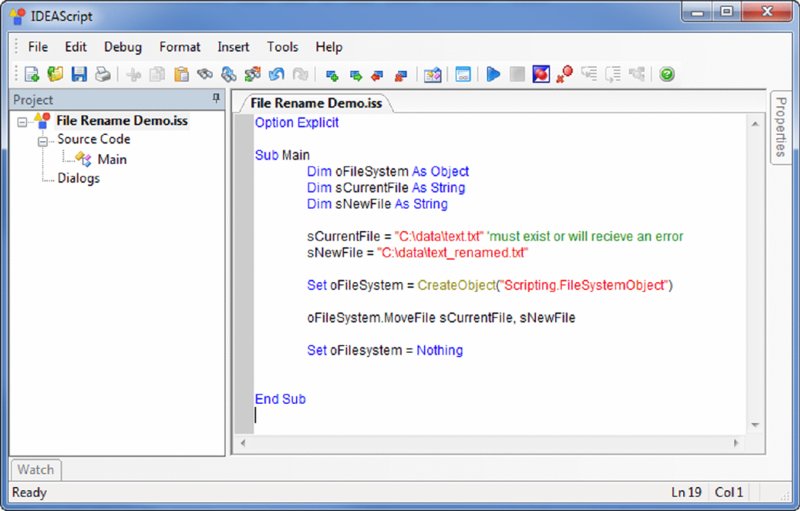Save the script with the floppy disk icon
This screenshot has height=511, width=800.
79,74
